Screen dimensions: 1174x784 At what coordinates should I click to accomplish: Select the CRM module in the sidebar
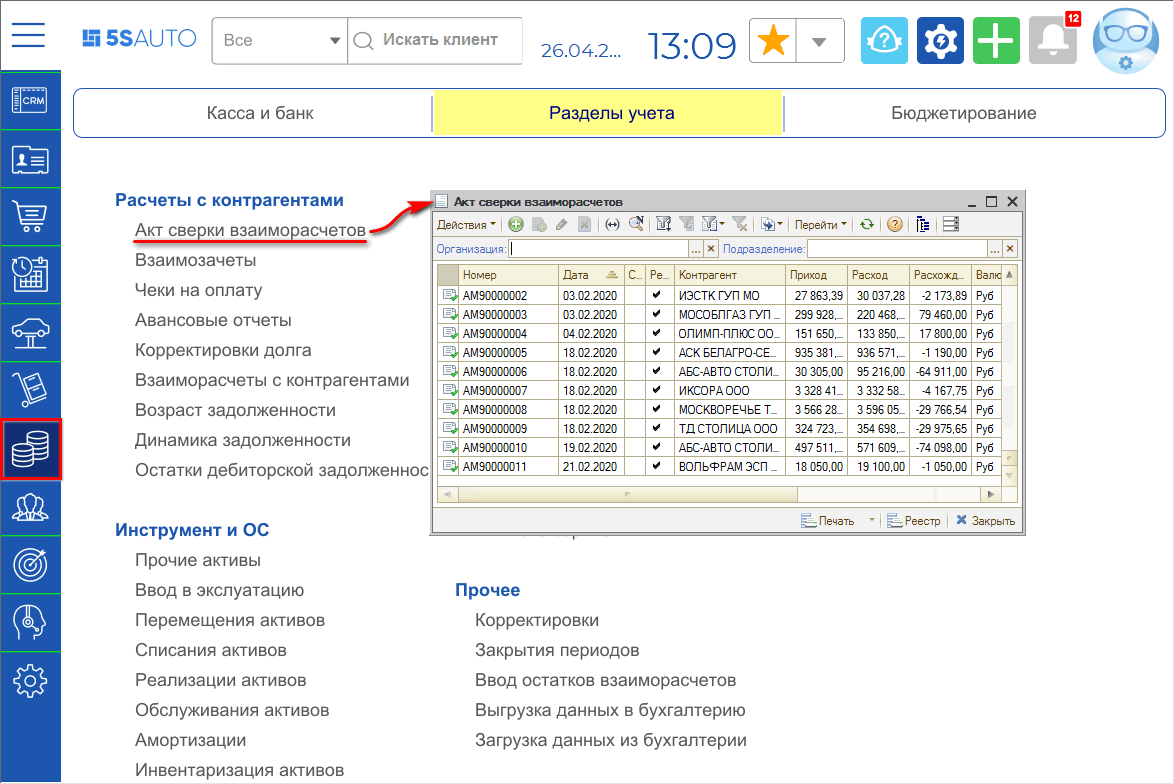point(30,102)
